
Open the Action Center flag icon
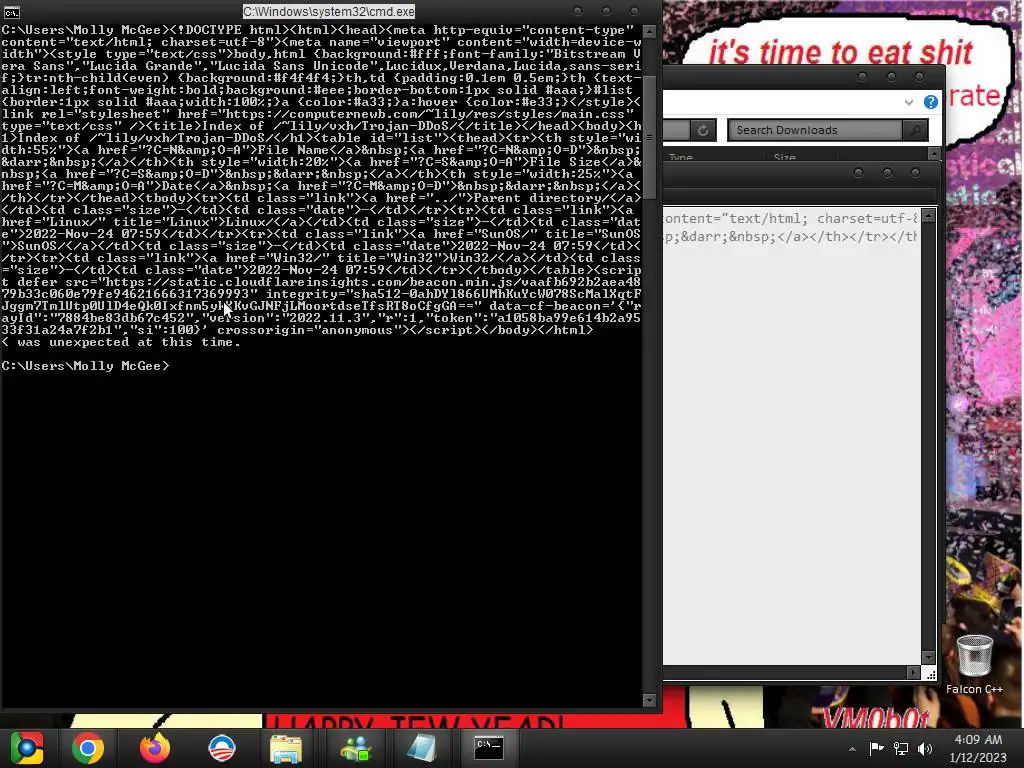pos(876,748)
